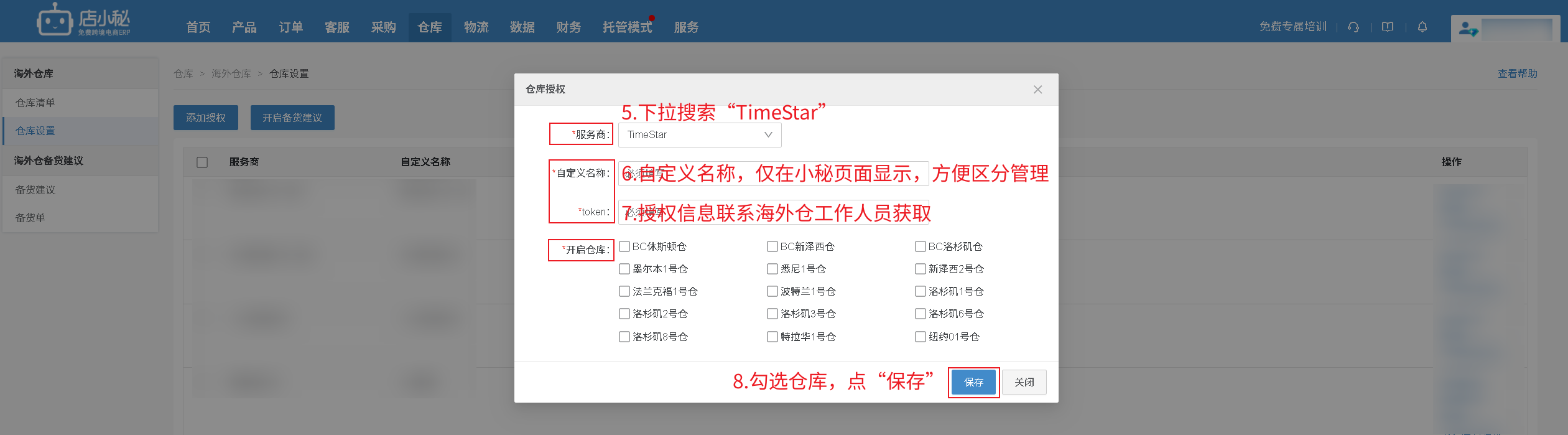Check the 特拉华1号仓 checkbox
1568x435 pixels.
point(772,337)
